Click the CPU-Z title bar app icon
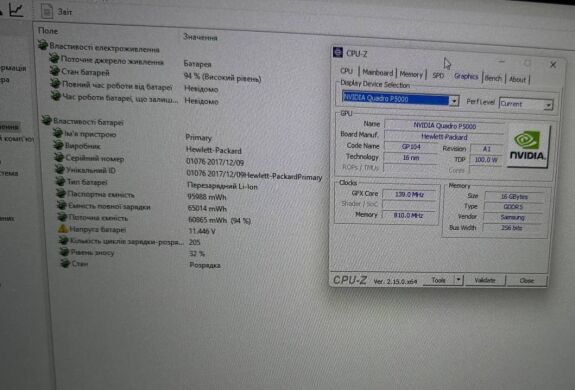This screenshot has width=575, height=390. coord(338,52)
